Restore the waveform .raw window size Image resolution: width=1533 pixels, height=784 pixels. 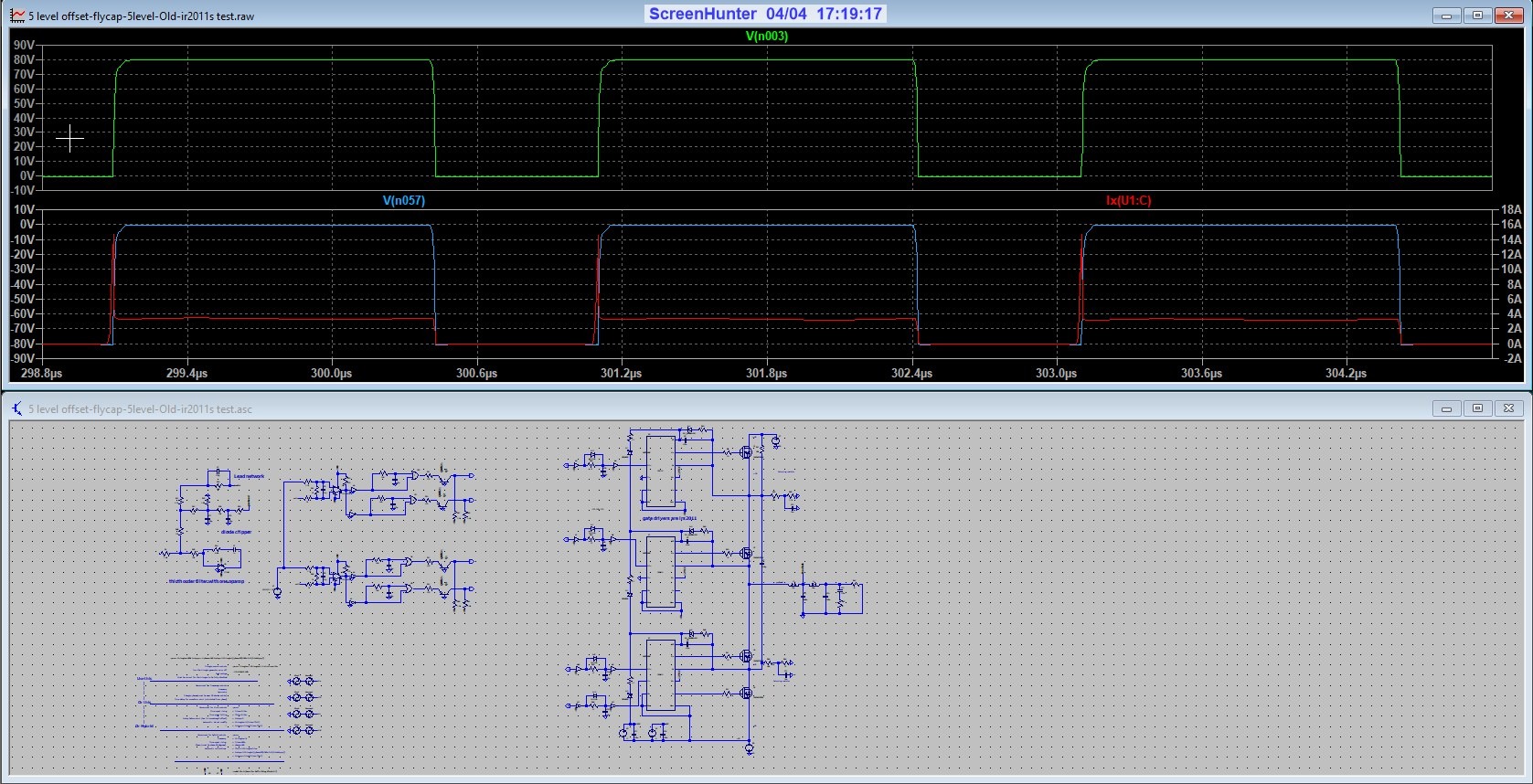pos(1477,16)
